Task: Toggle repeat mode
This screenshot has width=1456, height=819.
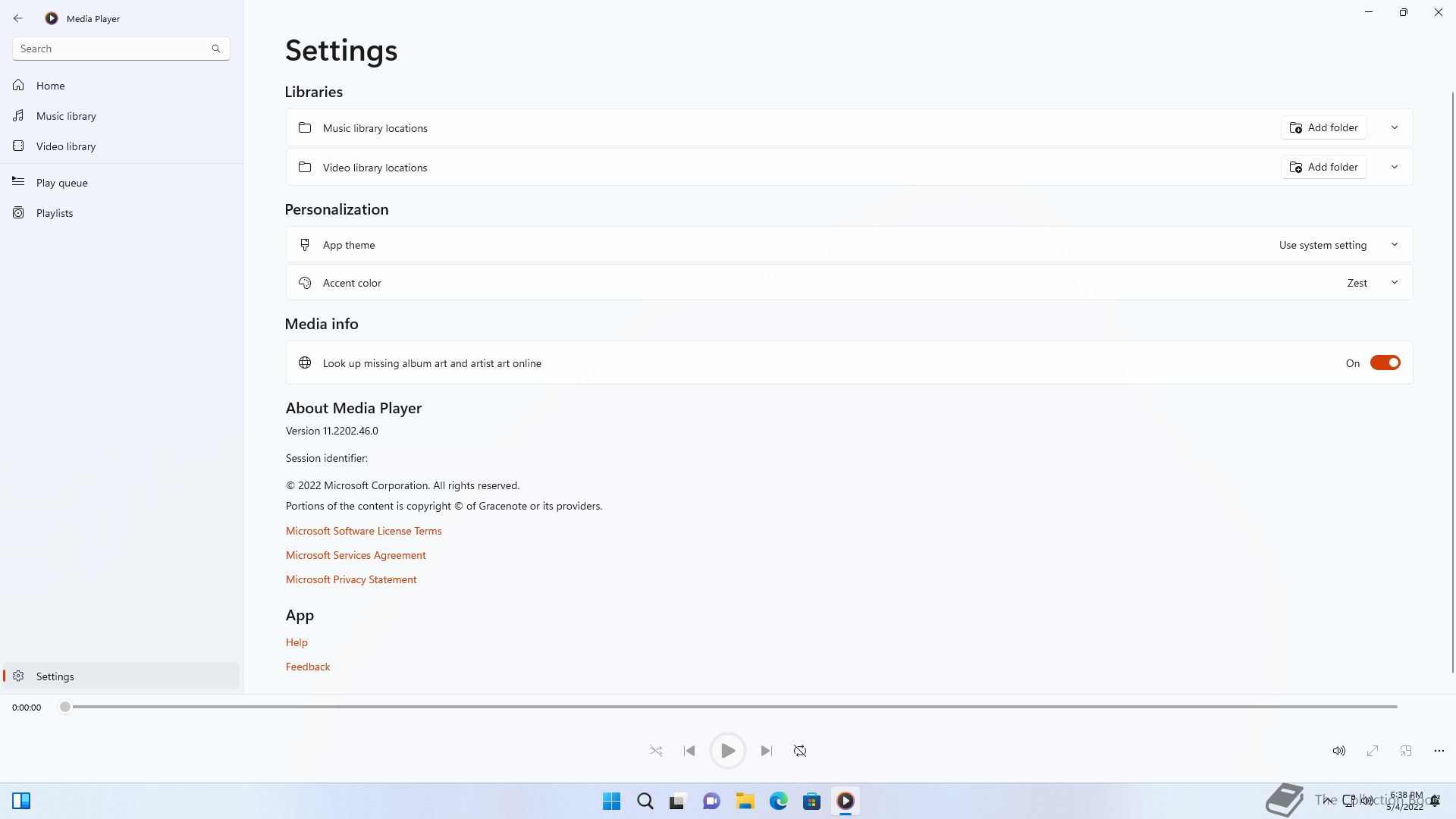Action: (800, 751)
